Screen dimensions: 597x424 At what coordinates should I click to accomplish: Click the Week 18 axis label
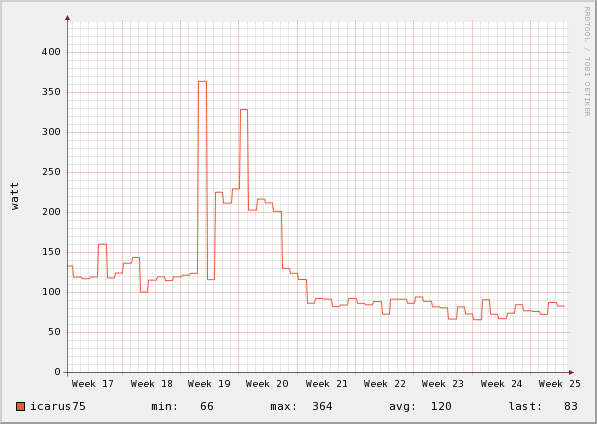152,384
